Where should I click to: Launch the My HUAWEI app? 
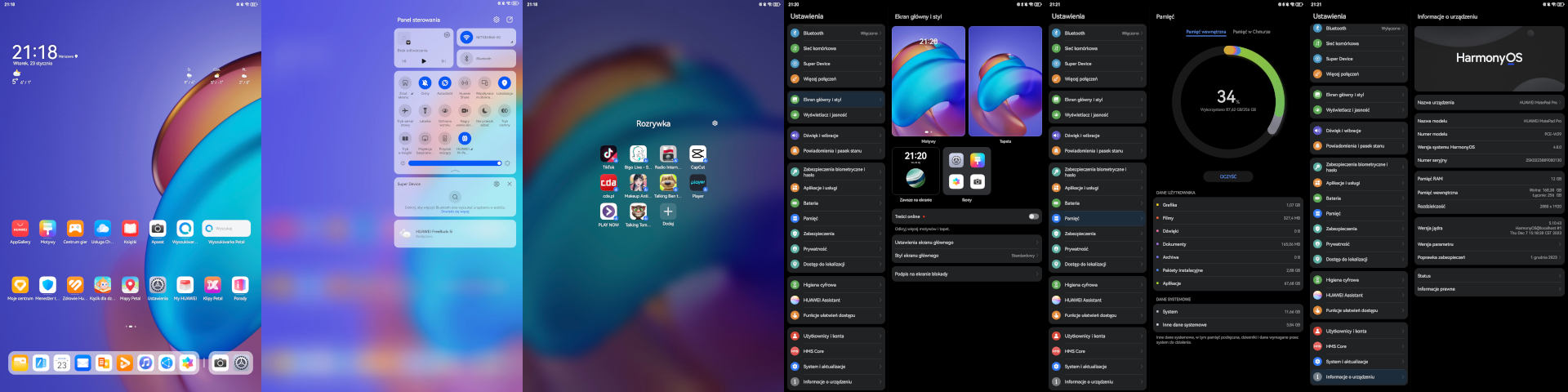pos(185,285)
